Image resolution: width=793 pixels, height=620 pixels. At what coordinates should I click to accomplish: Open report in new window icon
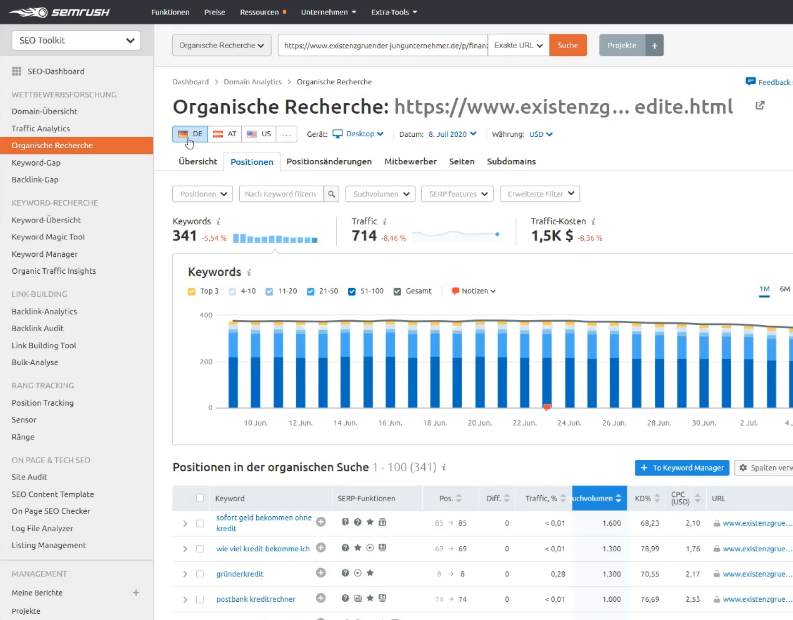760,106
